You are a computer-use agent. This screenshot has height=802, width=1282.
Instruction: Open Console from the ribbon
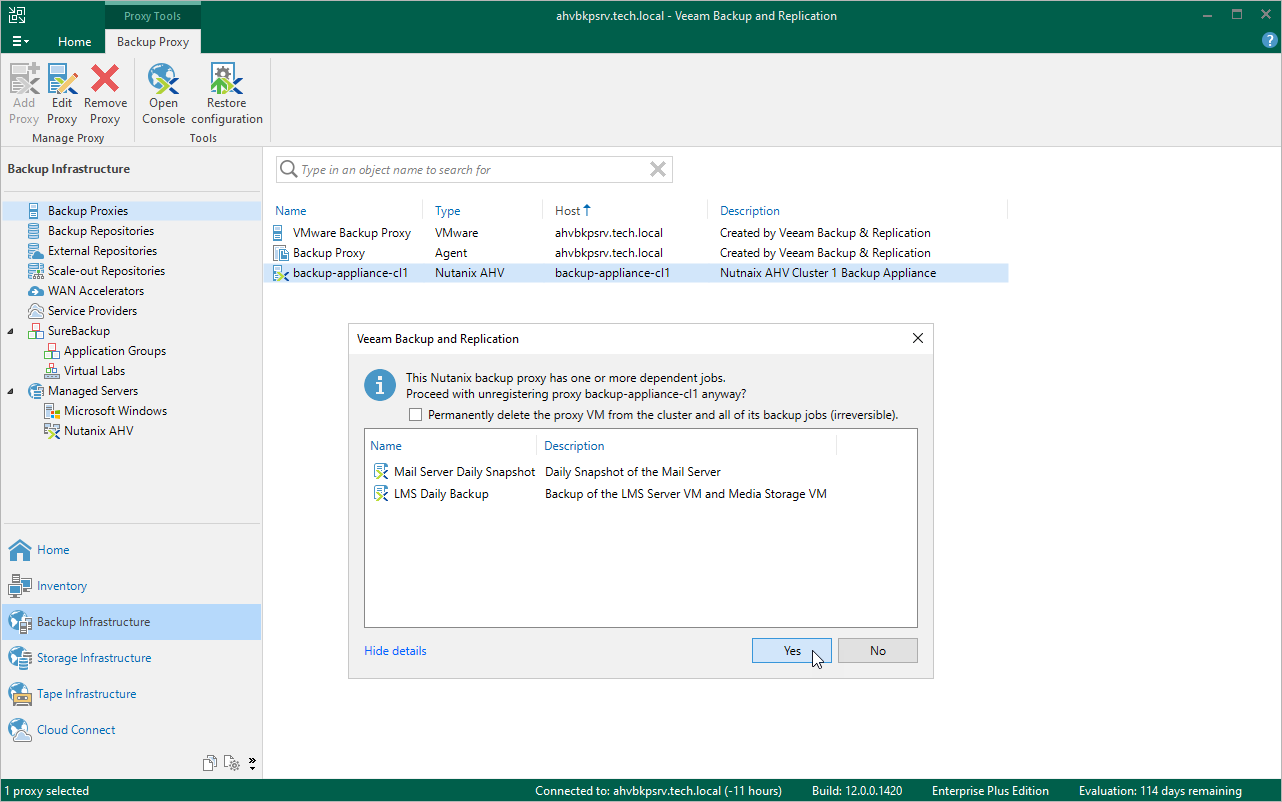point(163,94)
